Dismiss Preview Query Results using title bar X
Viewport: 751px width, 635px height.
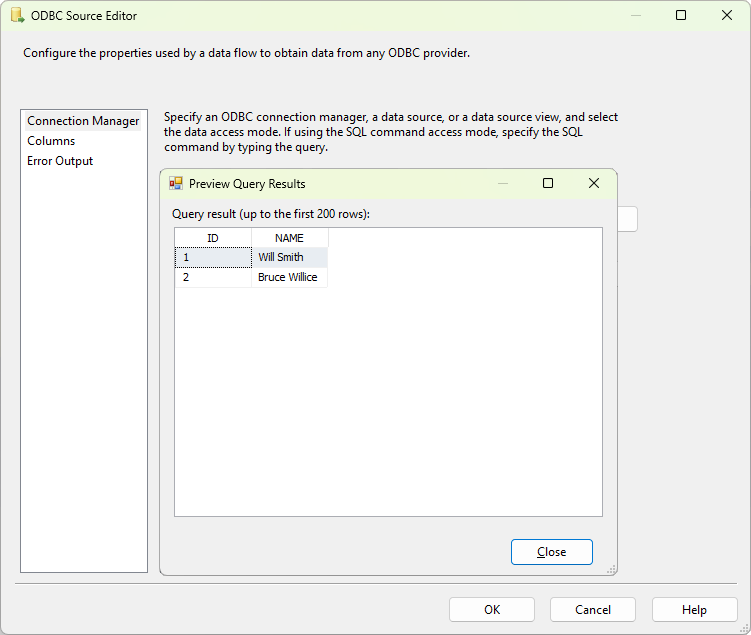point(594,184)
